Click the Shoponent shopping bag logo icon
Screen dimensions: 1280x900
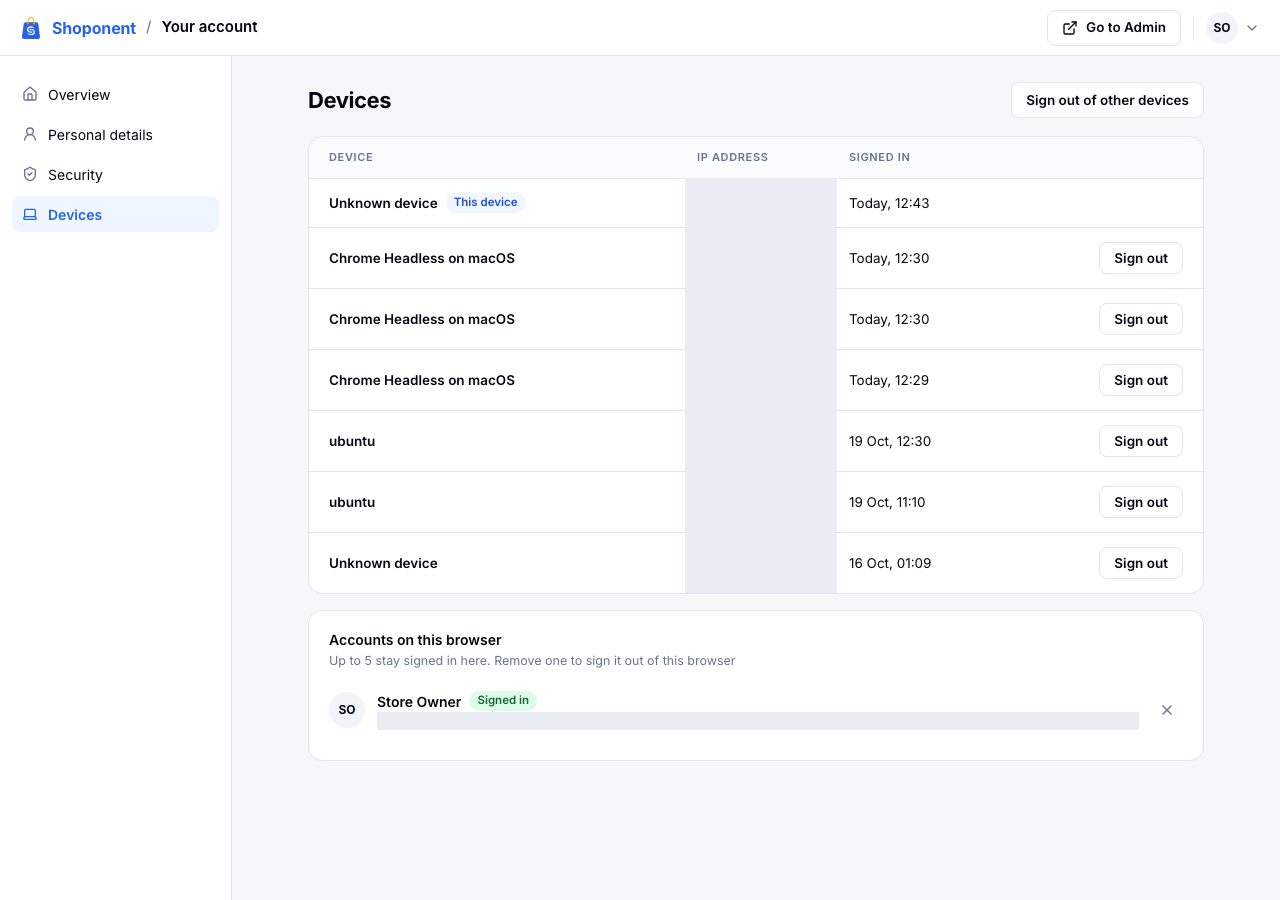(31, 28)
